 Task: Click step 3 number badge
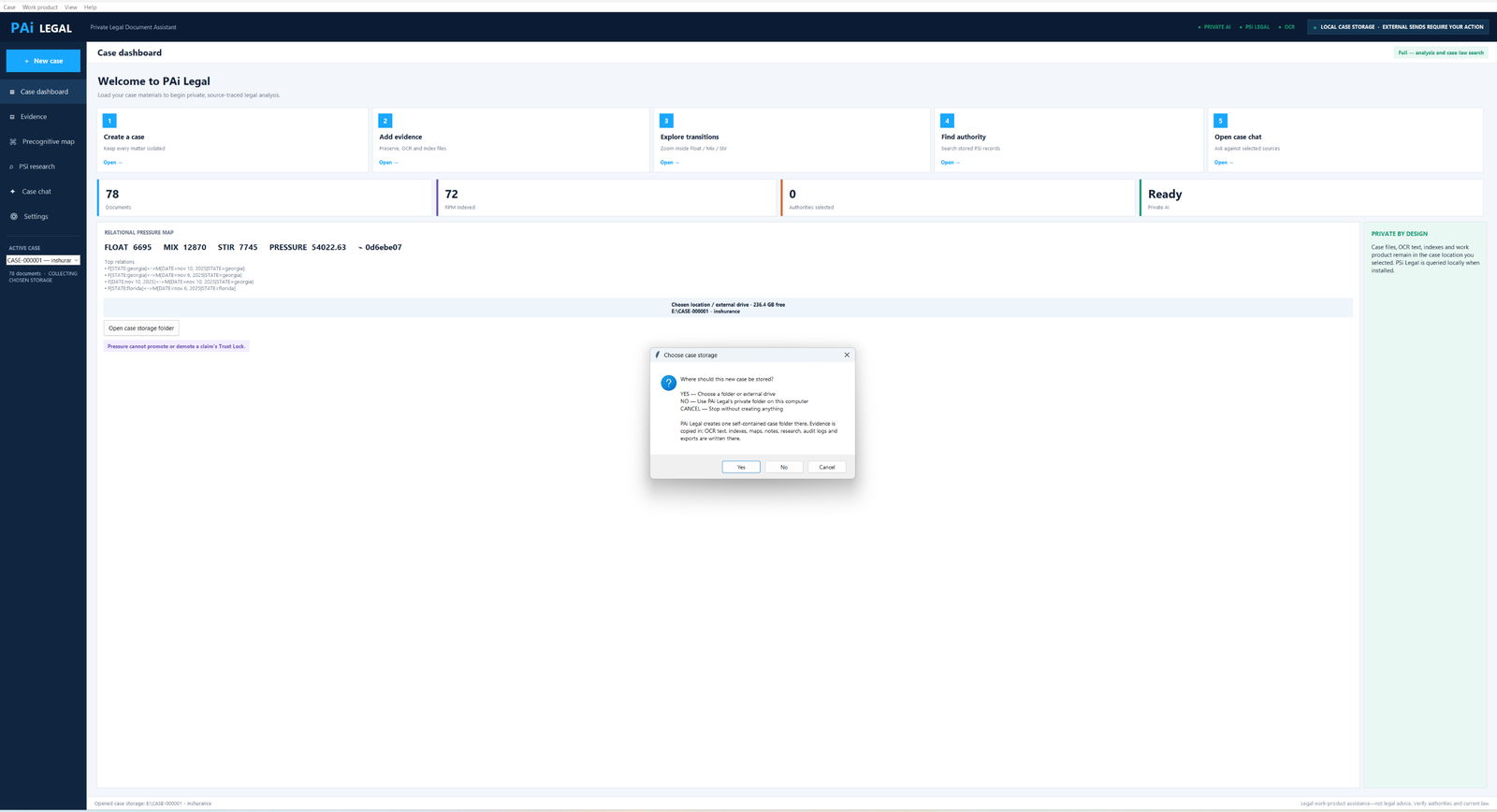pyautogui.click(x=666, y=121)
